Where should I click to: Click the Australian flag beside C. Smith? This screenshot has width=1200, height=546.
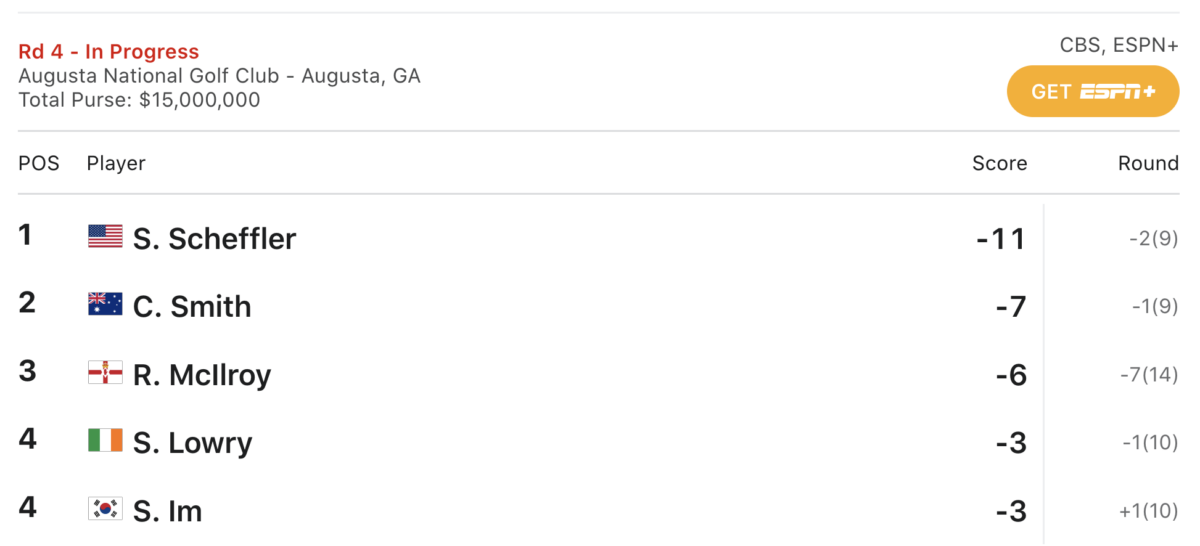tap(105, 305)
